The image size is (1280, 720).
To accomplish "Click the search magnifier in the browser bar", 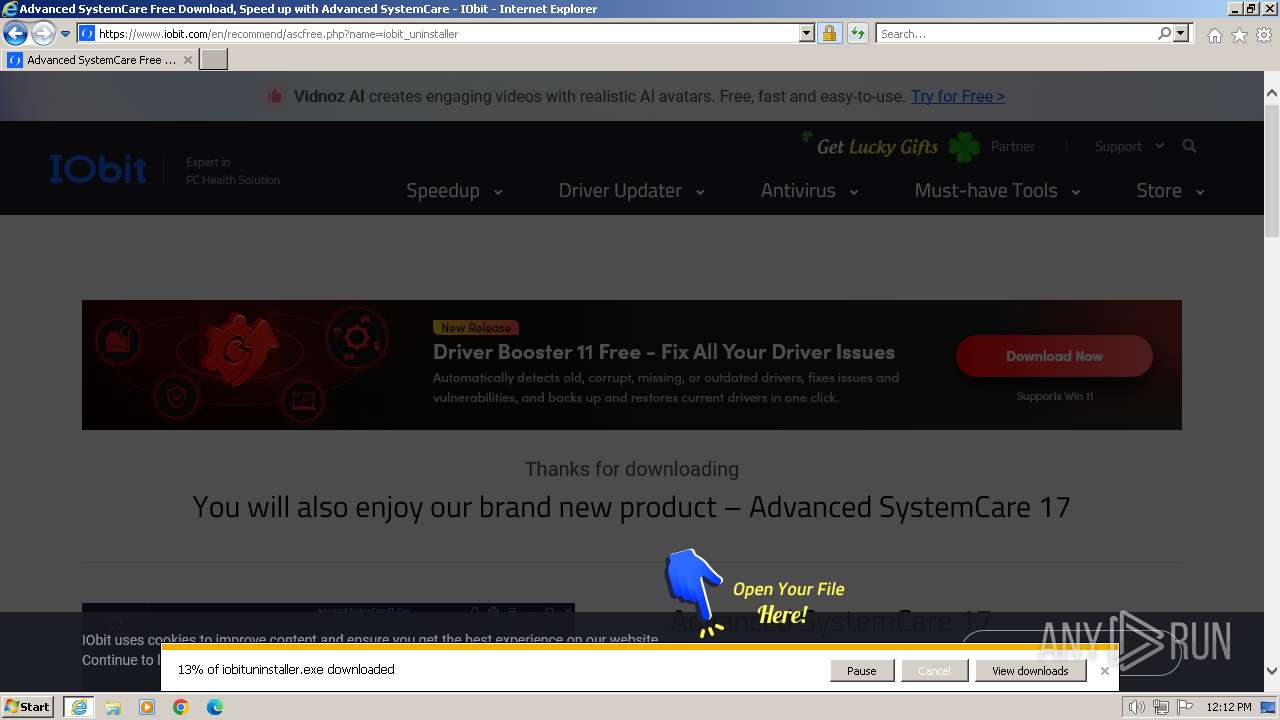I will coord(1164,33).
